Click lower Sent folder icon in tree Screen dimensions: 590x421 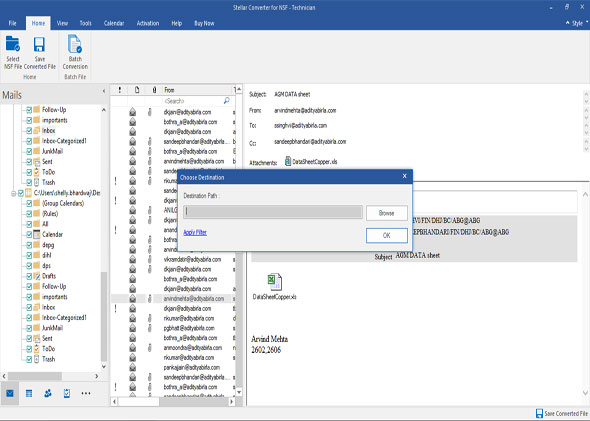click(x=36, y=338)
